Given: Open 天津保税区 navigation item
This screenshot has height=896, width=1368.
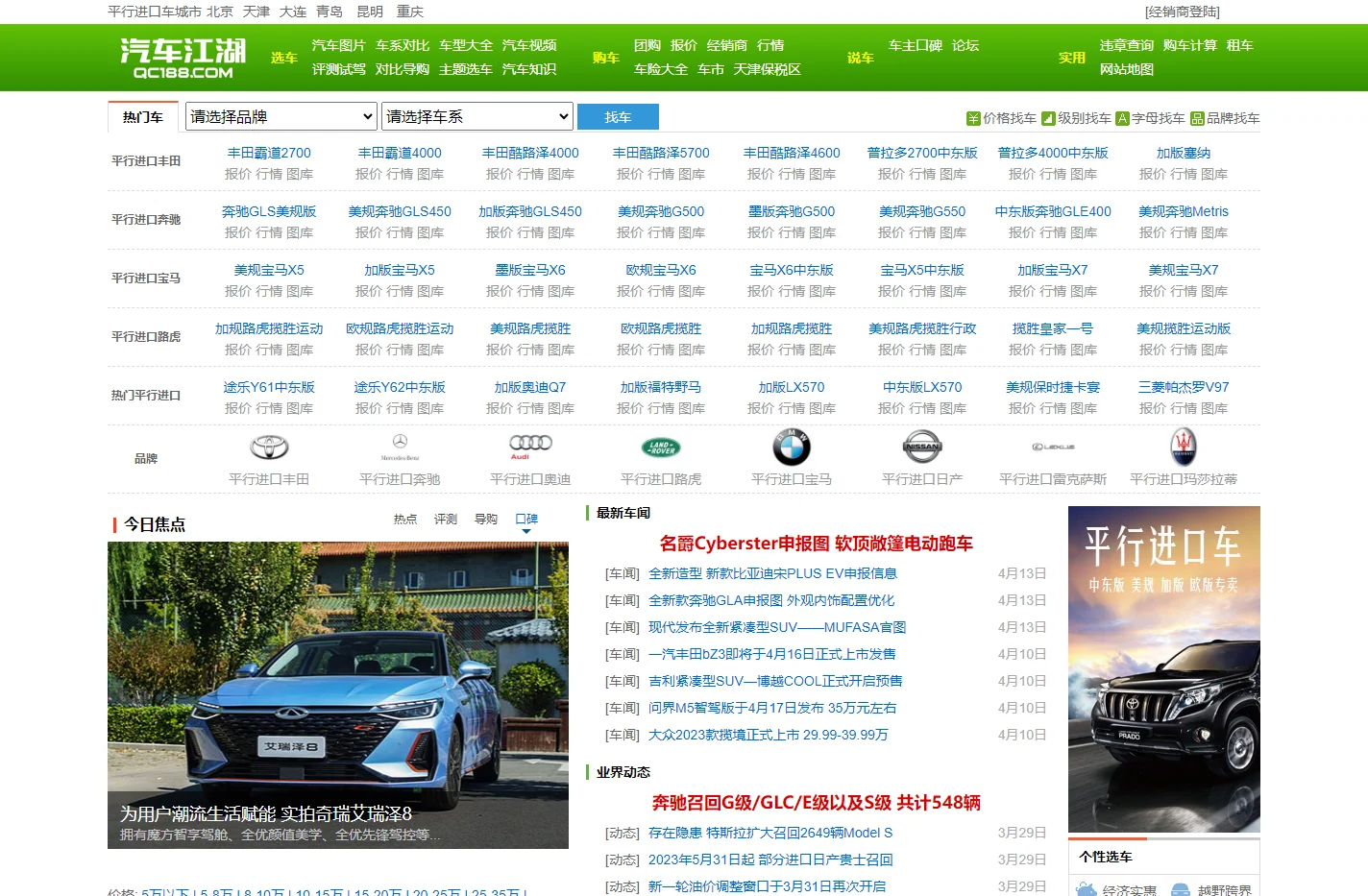Looking at the screenshot, I should pos(768,69).
